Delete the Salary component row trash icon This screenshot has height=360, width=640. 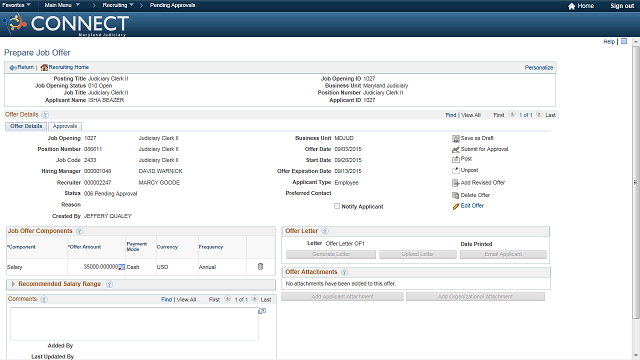260,267
